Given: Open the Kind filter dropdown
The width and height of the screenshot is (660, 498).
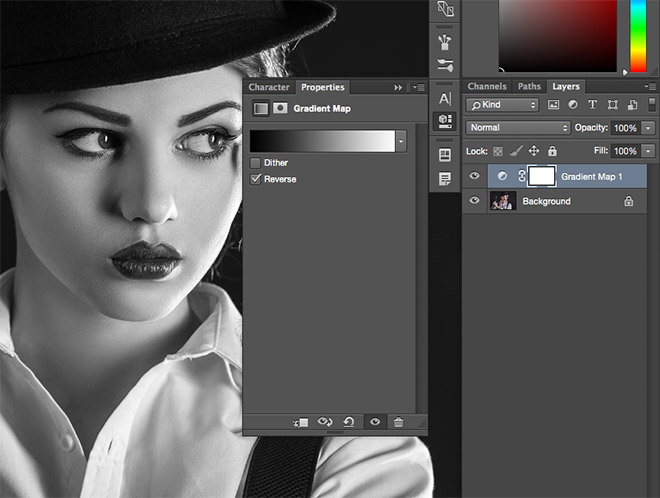Looking at the screenshot, I should pyautogui.click(x=503, y=104).
